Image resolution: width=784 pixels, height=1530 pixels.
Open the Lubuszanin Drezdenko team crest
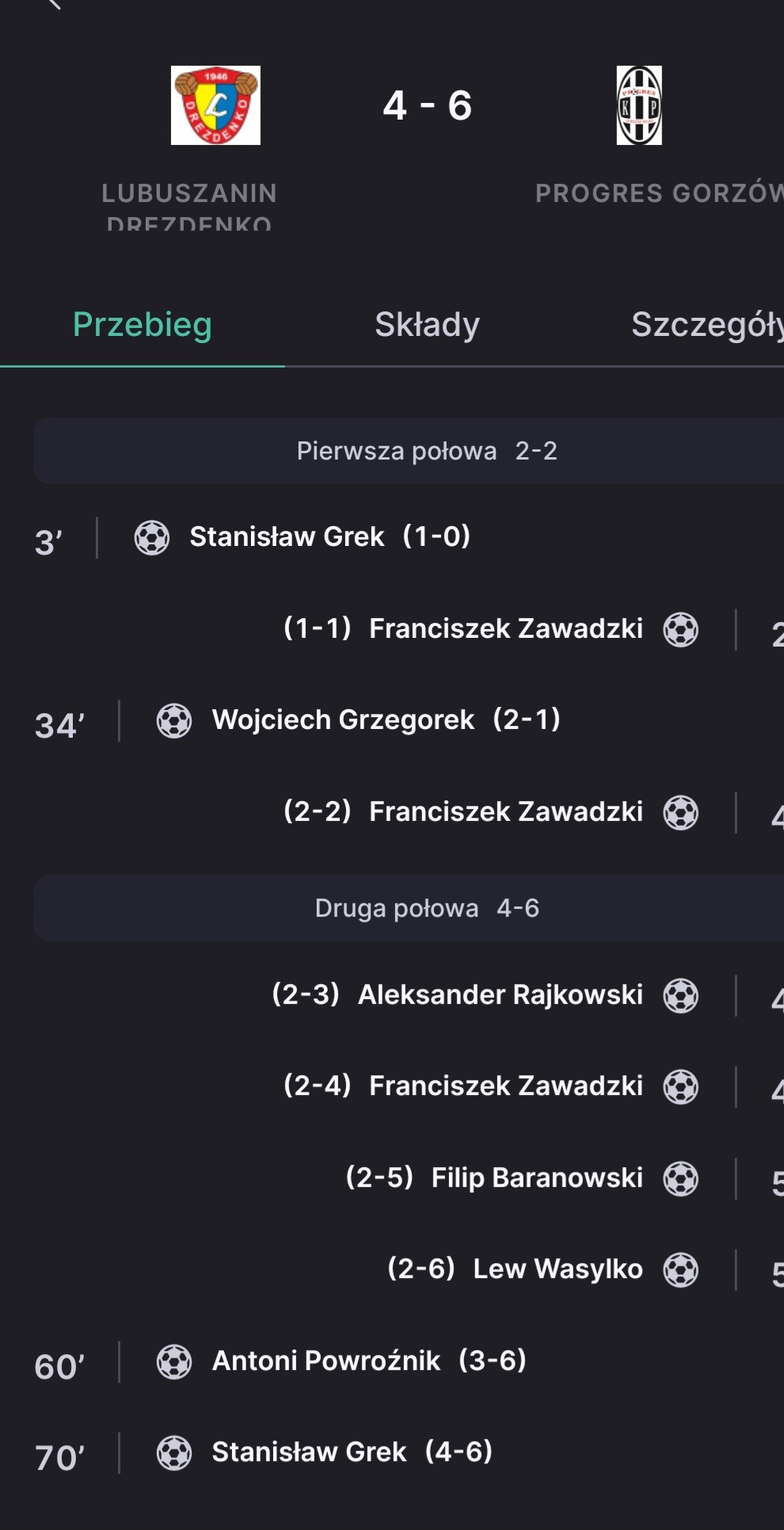(x=215, y=105)
